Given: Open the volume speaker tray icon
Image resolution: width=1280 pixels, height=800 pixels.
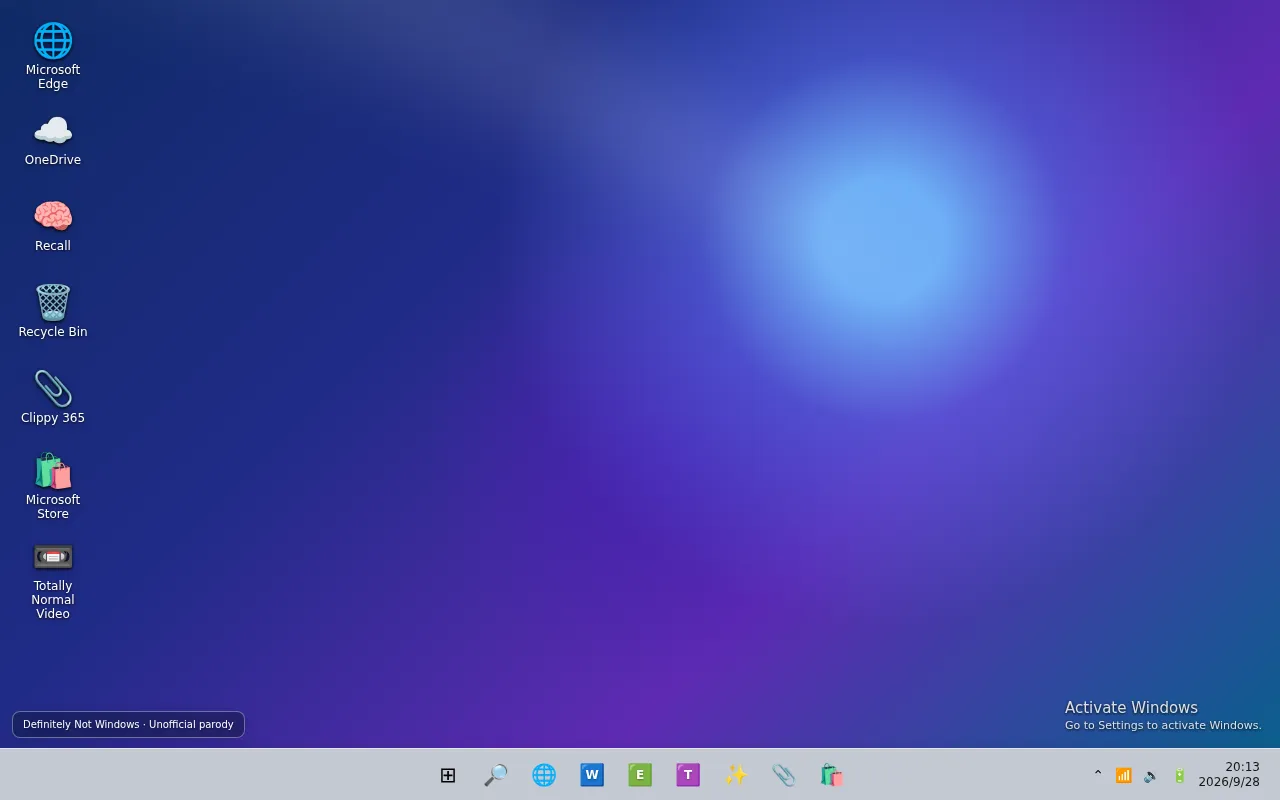Looking at the screenshot, I should [1152, 775].
